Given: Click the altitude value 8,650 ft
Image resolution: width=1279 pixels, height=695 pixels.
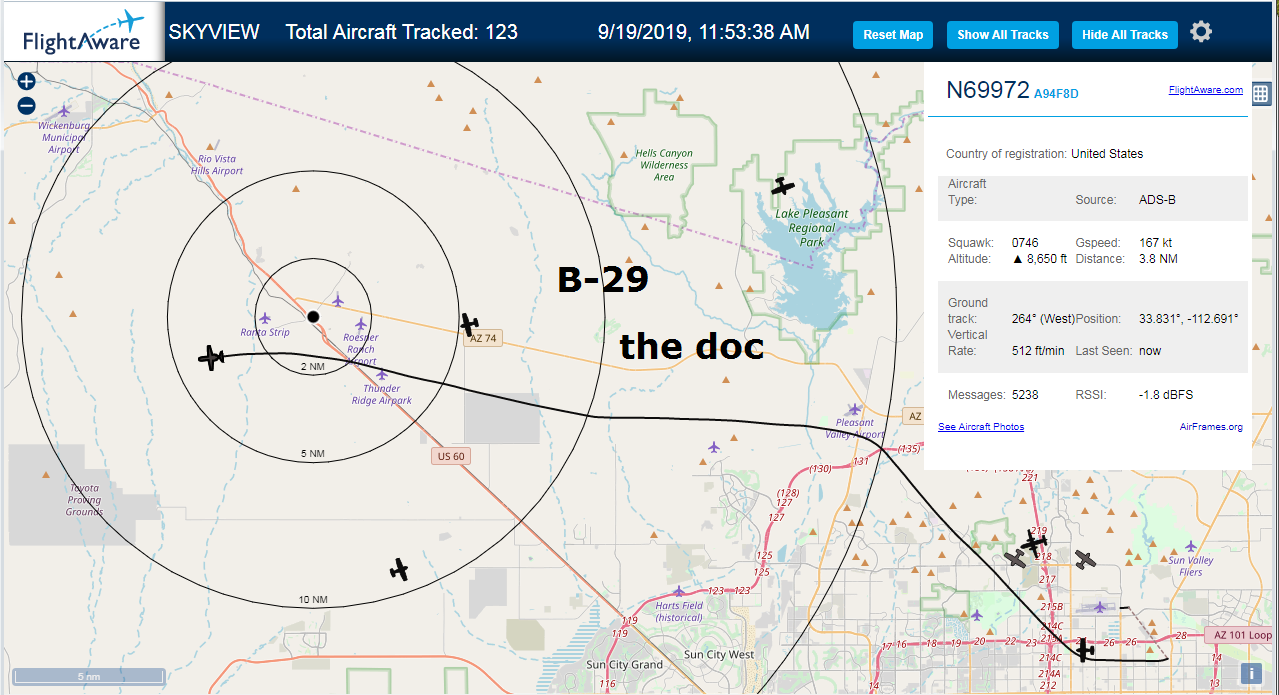Looking at the screenshot, I should [x=1040, y=259].
